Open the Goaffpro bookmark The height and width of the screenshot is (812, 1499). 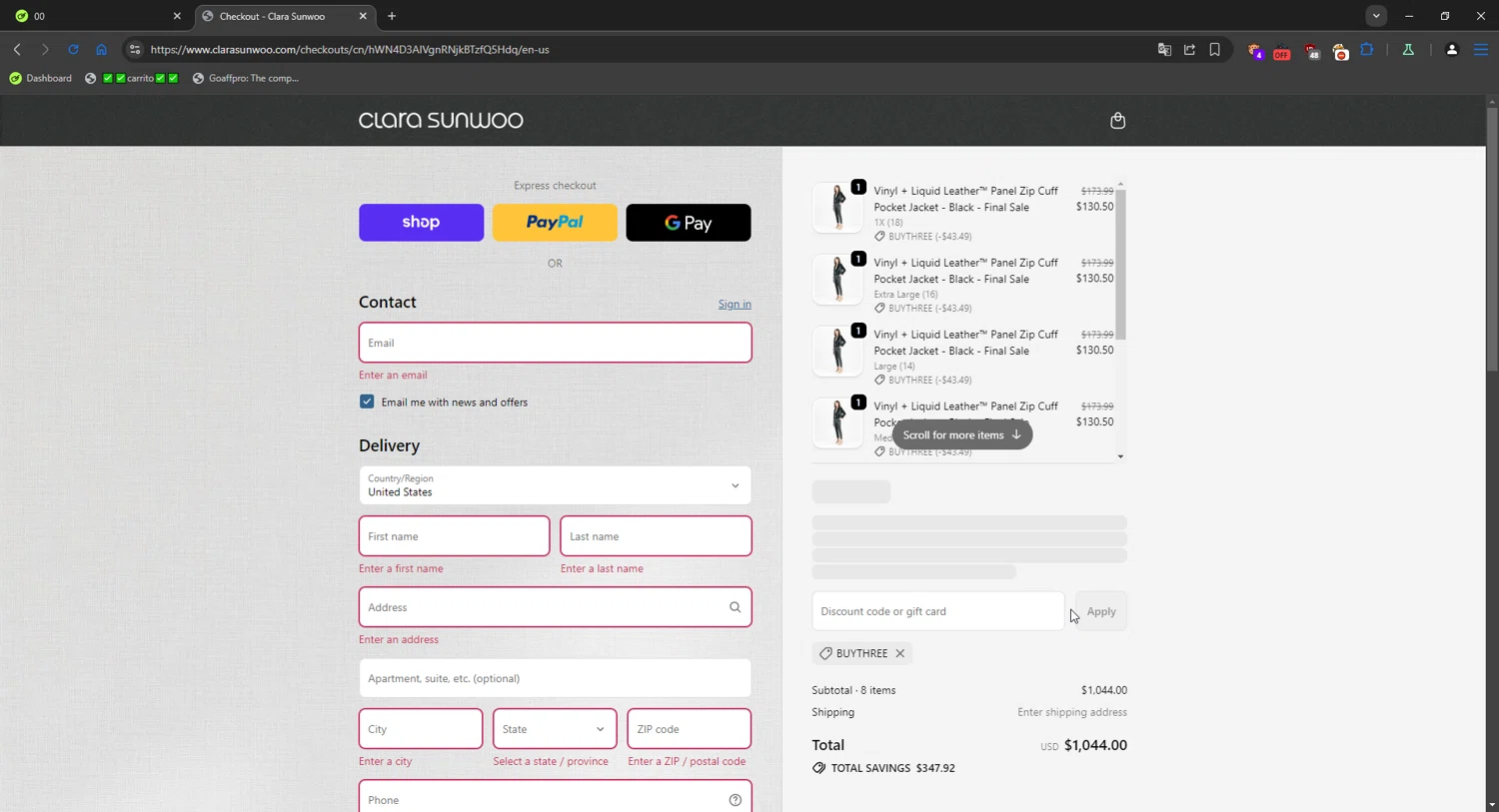(246, 78)
